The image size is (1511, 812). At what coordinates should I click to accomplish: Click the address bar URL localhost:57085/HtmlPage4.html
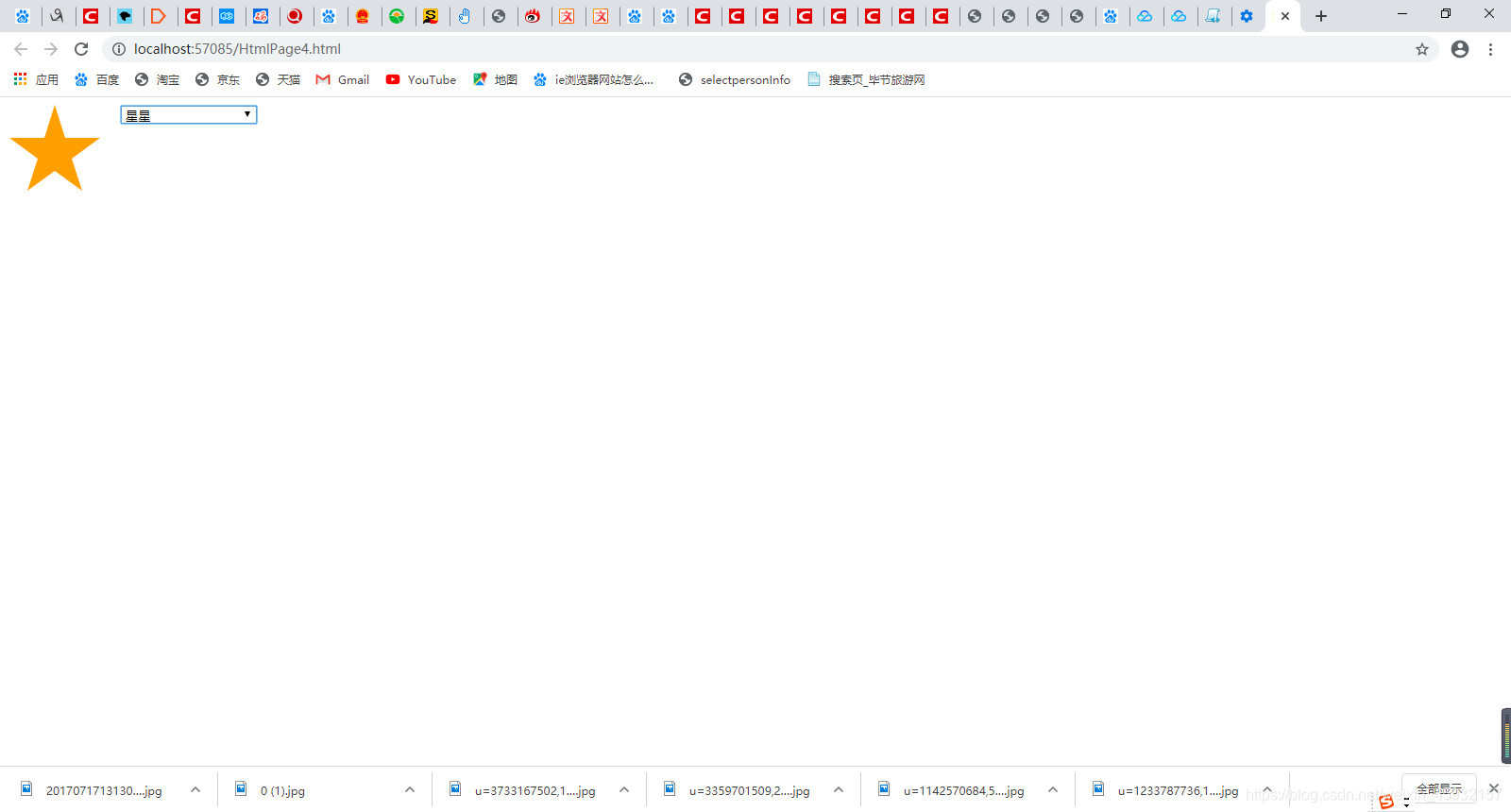click(237, 49)
